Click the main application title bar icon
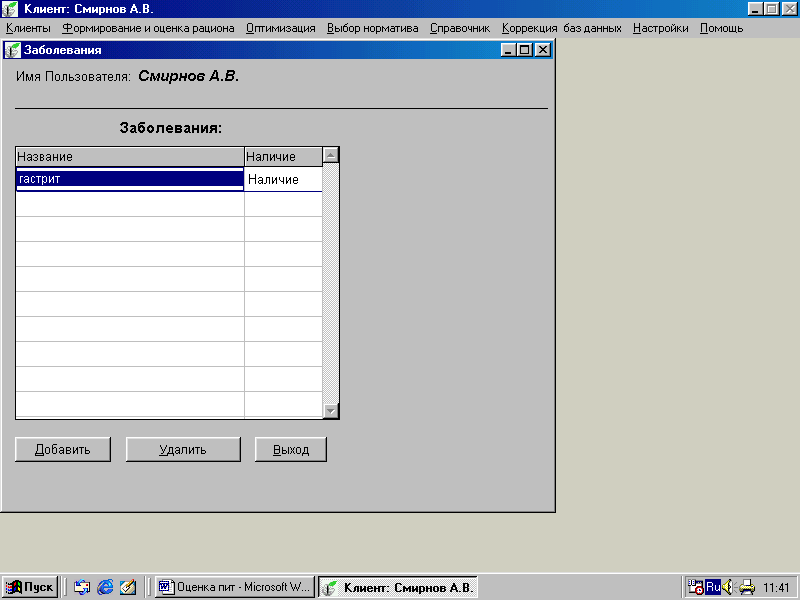 click(10, 9)
